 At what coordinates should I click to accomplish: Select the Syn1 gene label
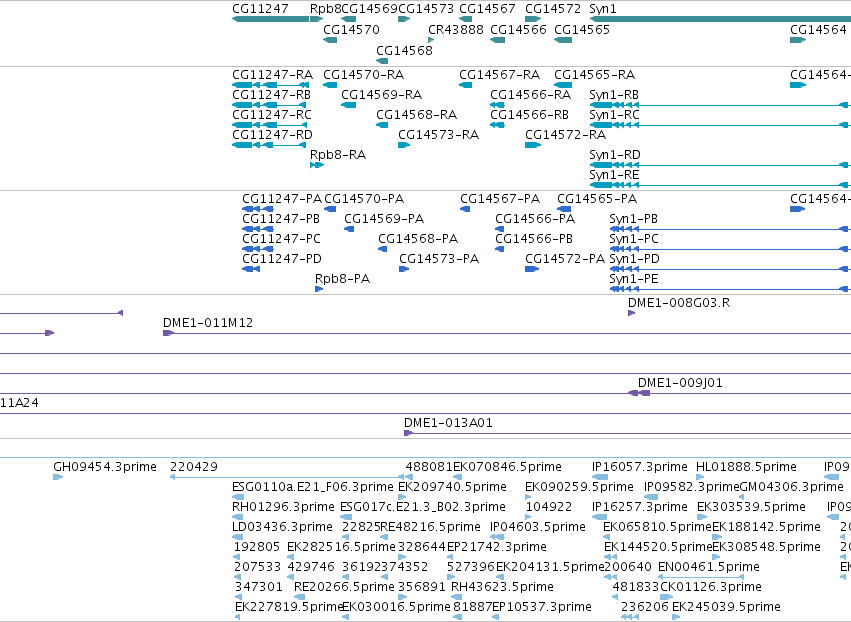coord(602,9)
